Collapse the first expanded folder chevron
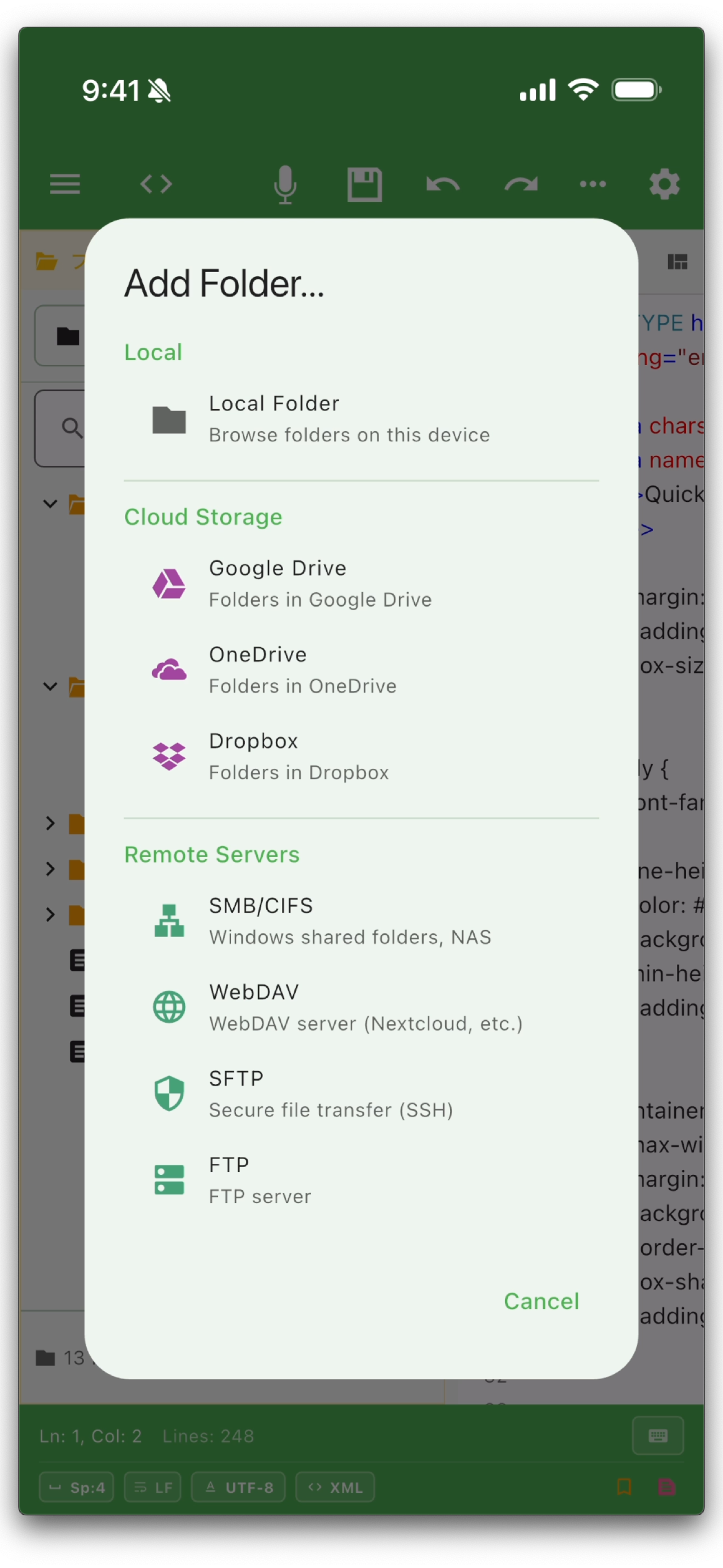The width and height of the screenshot is (723, 1568). pyautogui.click(x=50, y=504)
